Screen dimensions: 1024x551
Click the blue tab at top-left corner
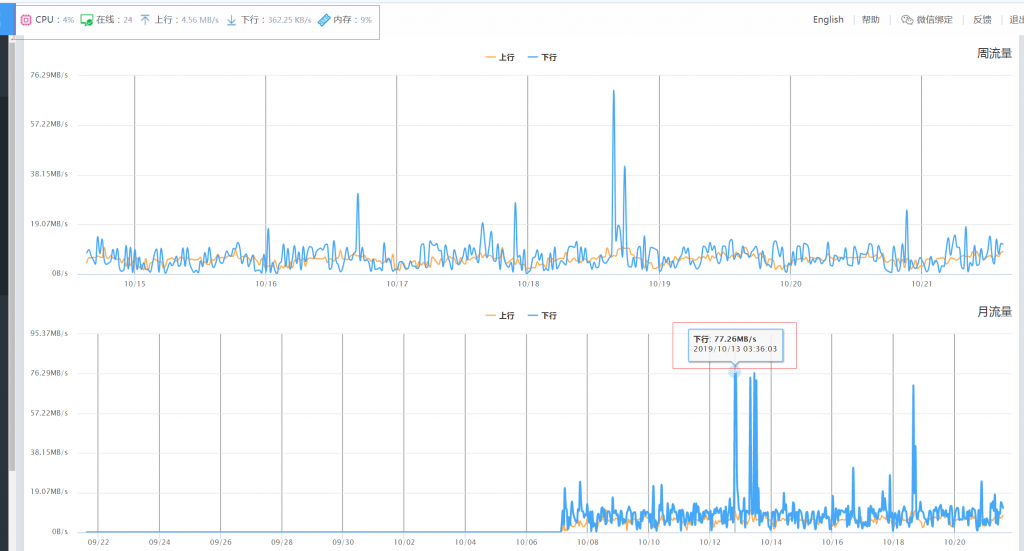[x=5, y=18]
